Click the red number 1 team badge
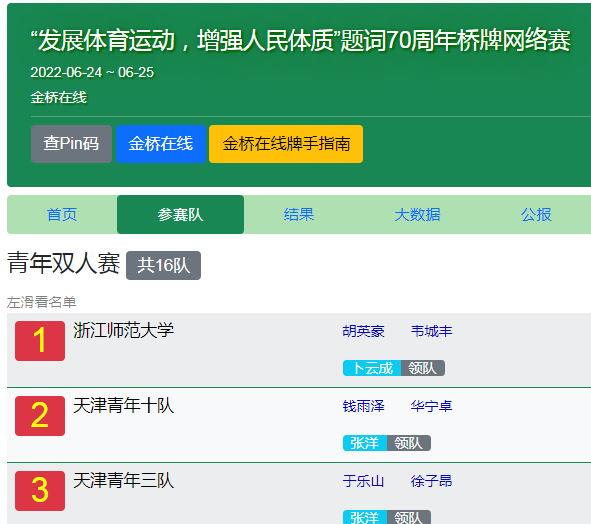Image resolution: width=591 pixels, height=524 pixels. click(x=40, y=341)
